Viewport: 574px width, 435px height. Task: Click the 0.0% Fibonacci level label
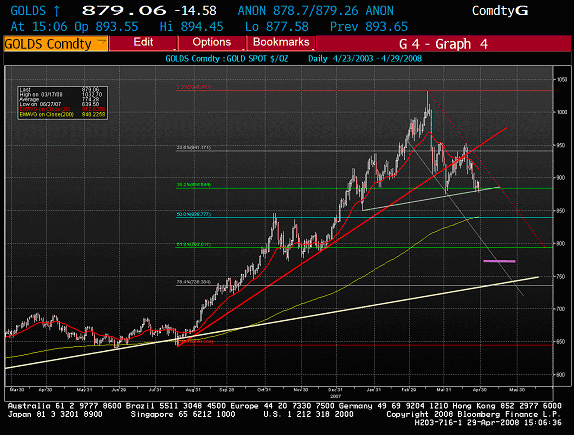point(194,87)
